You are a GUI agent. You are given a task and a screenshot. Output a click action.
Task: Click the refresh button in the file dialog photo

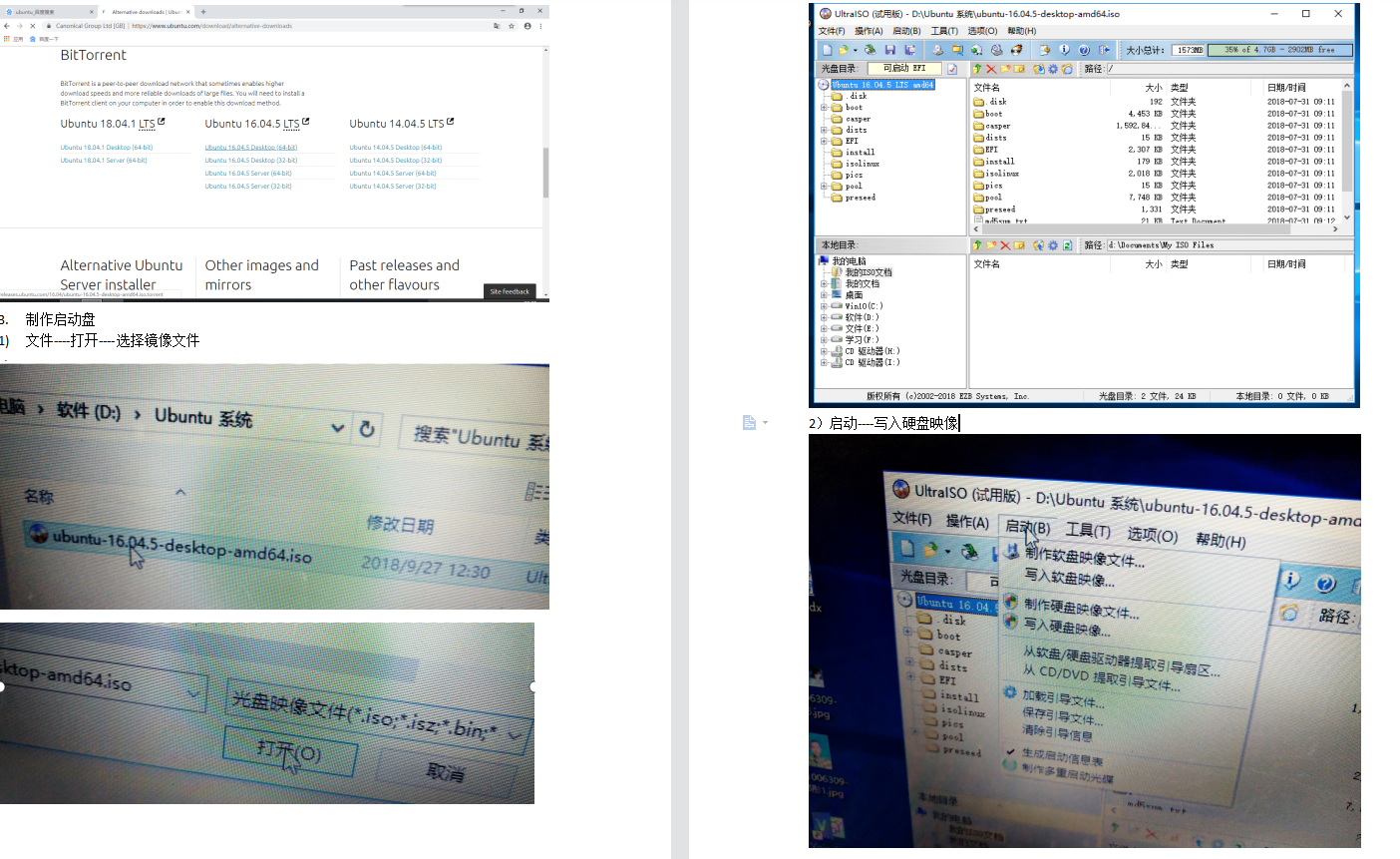click(x=367, y=429)
